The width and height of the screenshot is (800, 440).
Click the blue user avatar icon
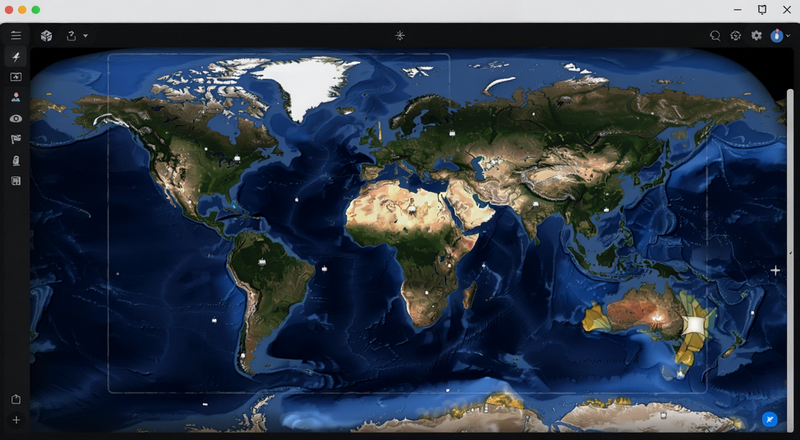[x=777, y=36]
